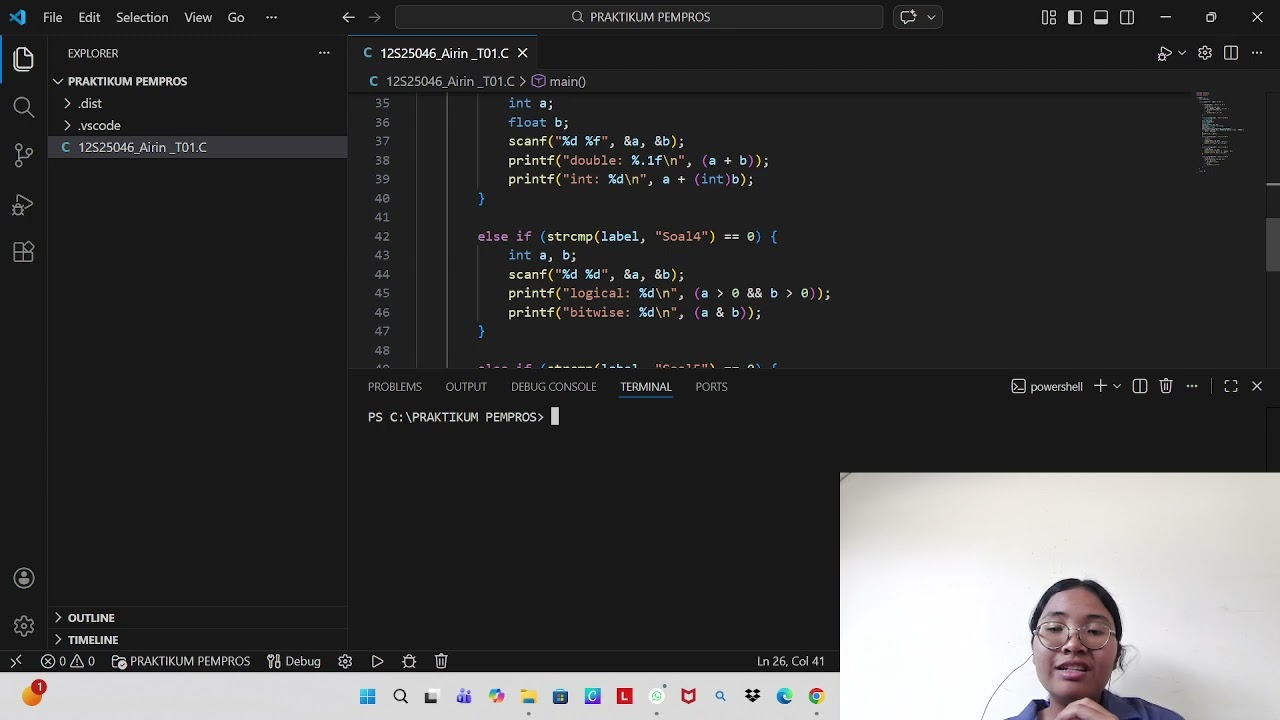Image resolution: width=1280 pixels, height=720 pixels.
Task: Switch to the OUTPUT tab
Action: coord(466,387)
